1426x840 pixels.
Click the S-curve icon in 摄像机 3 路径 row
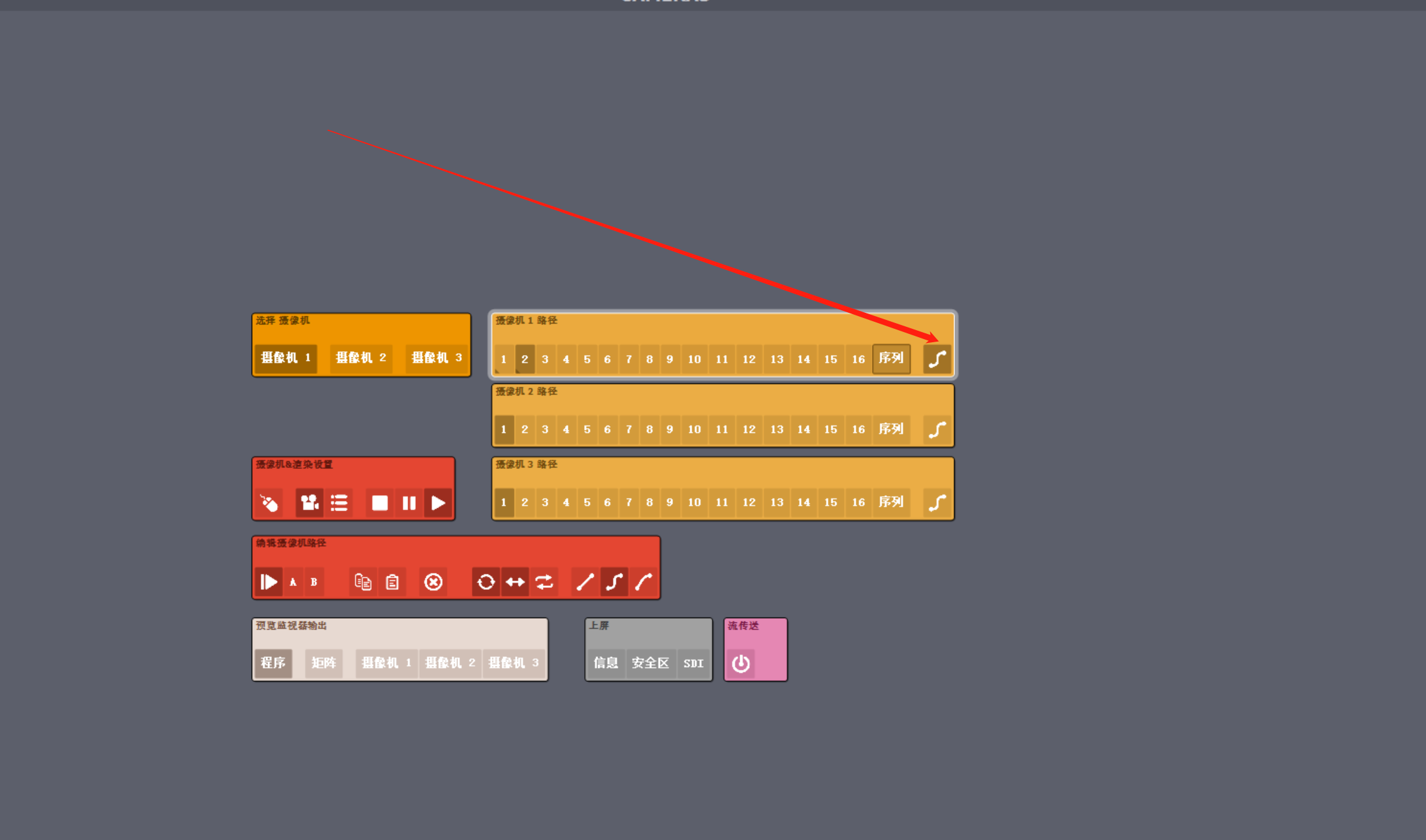tap(937, 503)
